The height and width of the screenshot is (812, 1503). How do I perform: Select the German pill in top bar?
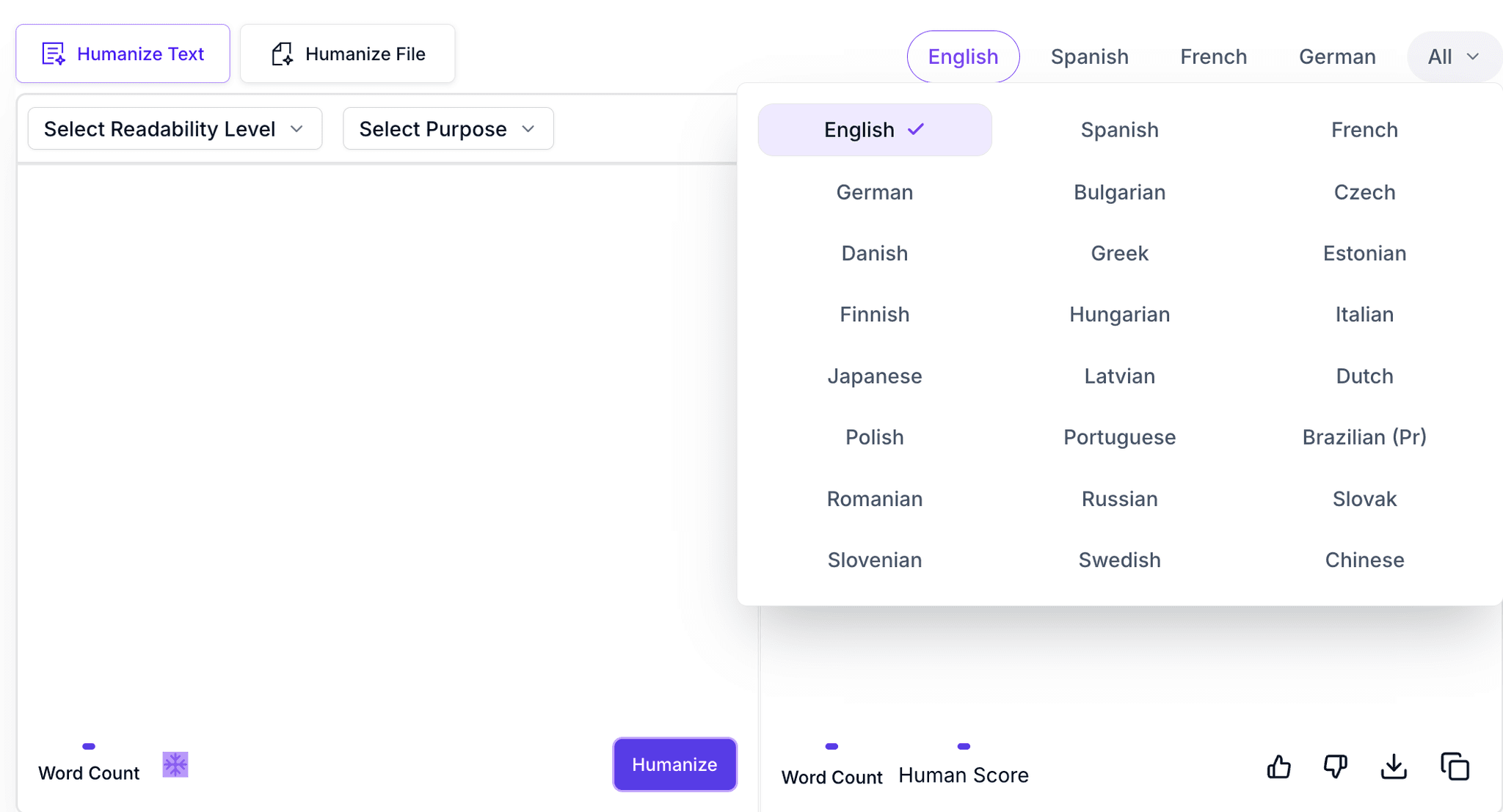point(1336,56)
